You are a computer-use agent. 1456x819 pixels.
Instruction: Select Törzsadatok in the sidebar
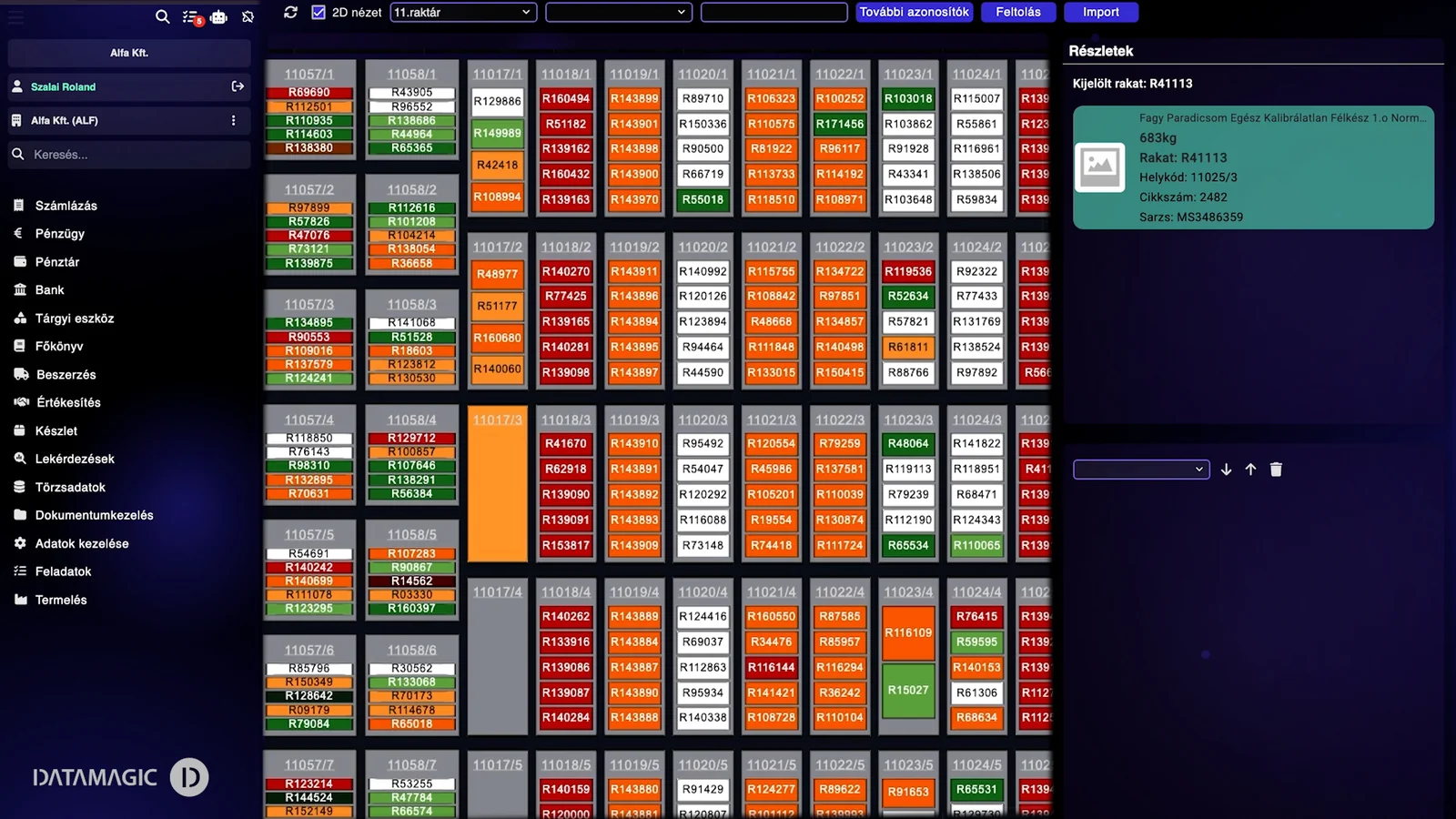coord(70,488)
